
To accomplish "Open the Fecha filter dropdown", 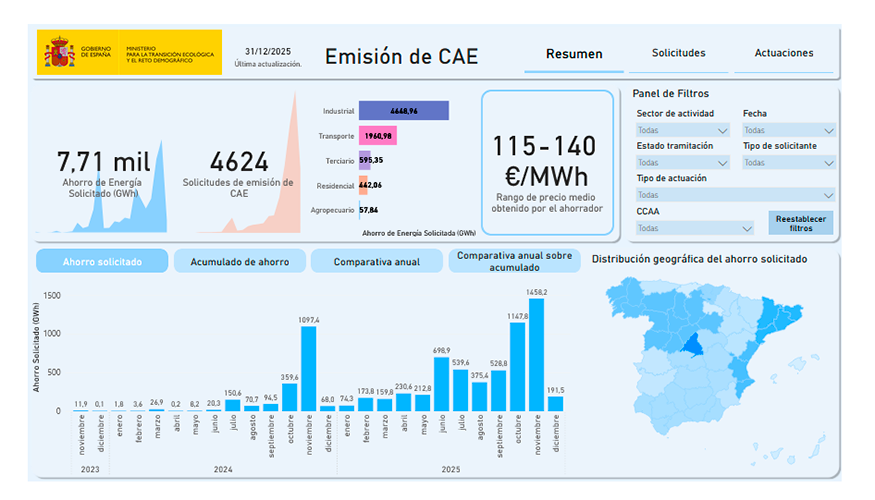I will click(788, 130).
